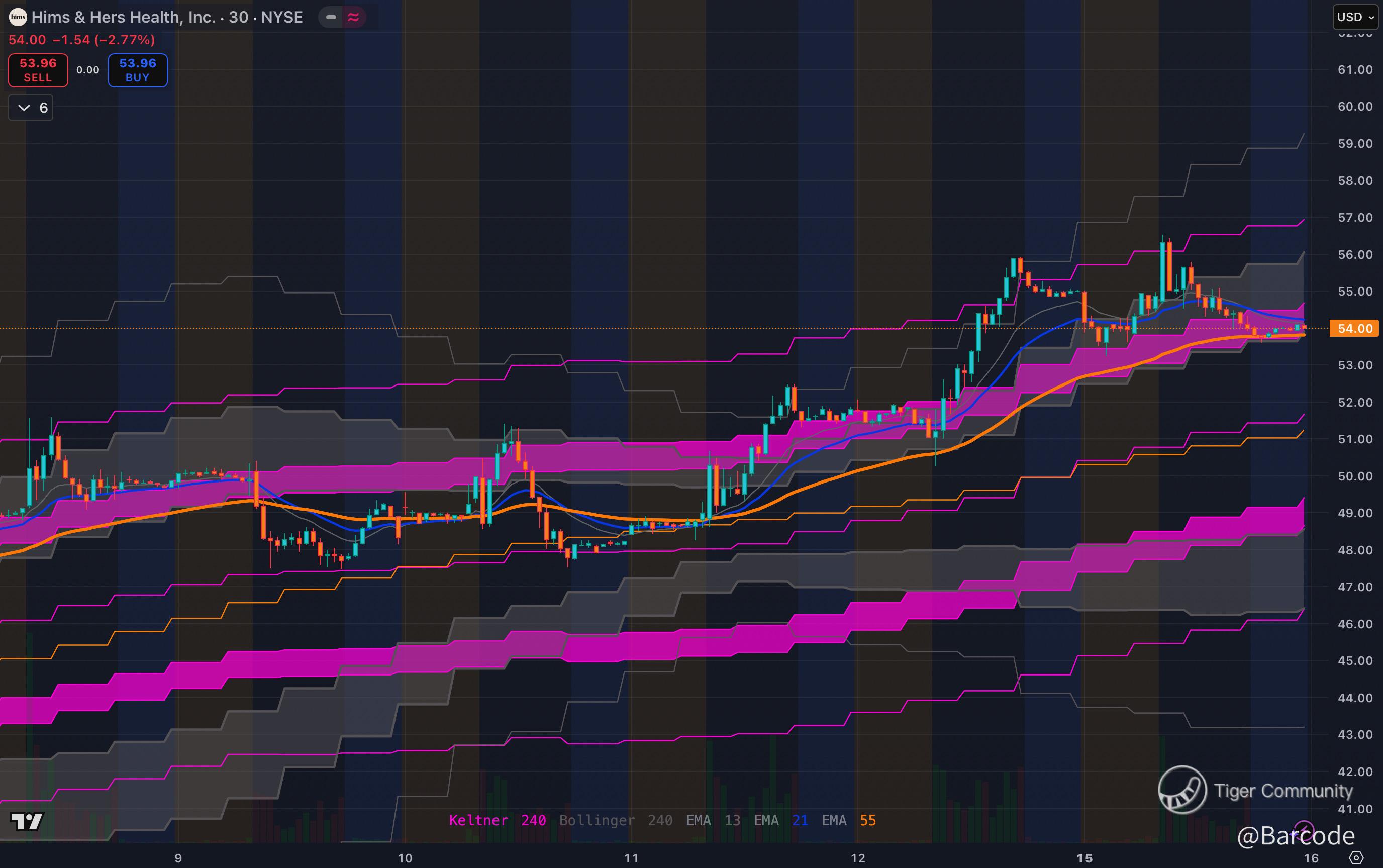Click the TradingView logo in the corner
Image resolution: width=1383 pixels, height=868 pixels.
coord(27,821)
